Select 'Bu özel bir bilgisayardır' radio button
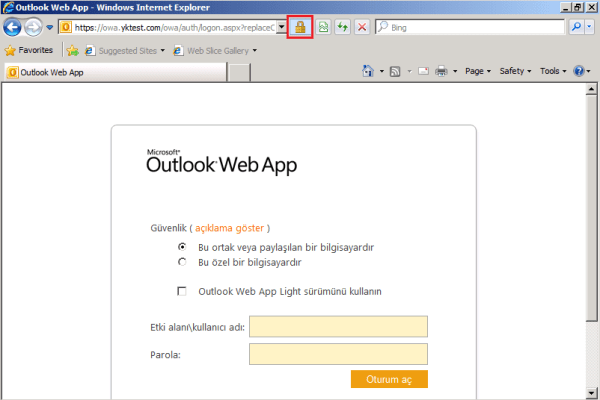 click(x=182, y=262)
